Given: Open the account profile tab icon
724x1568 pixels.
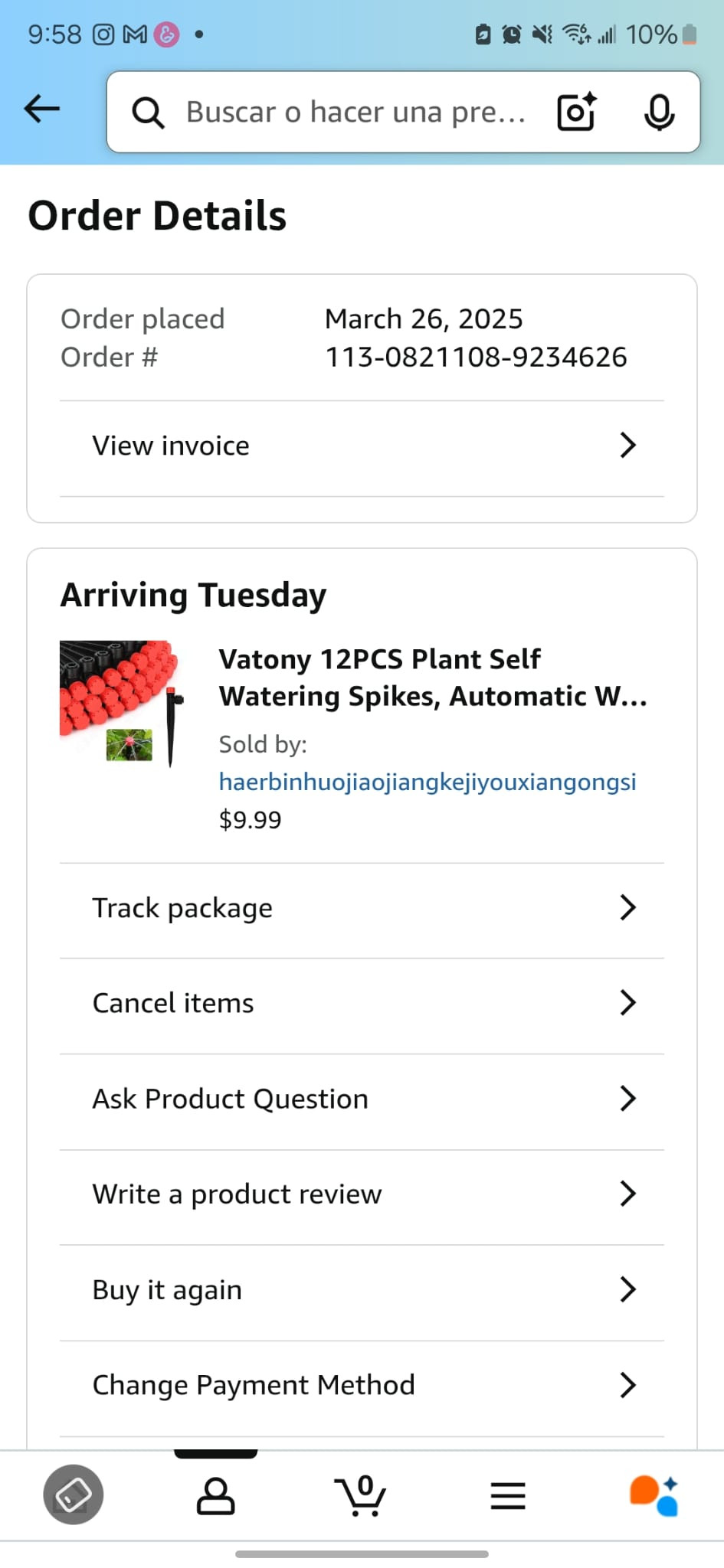Looking at the screenshot, I should click(x=215, y=1495).
